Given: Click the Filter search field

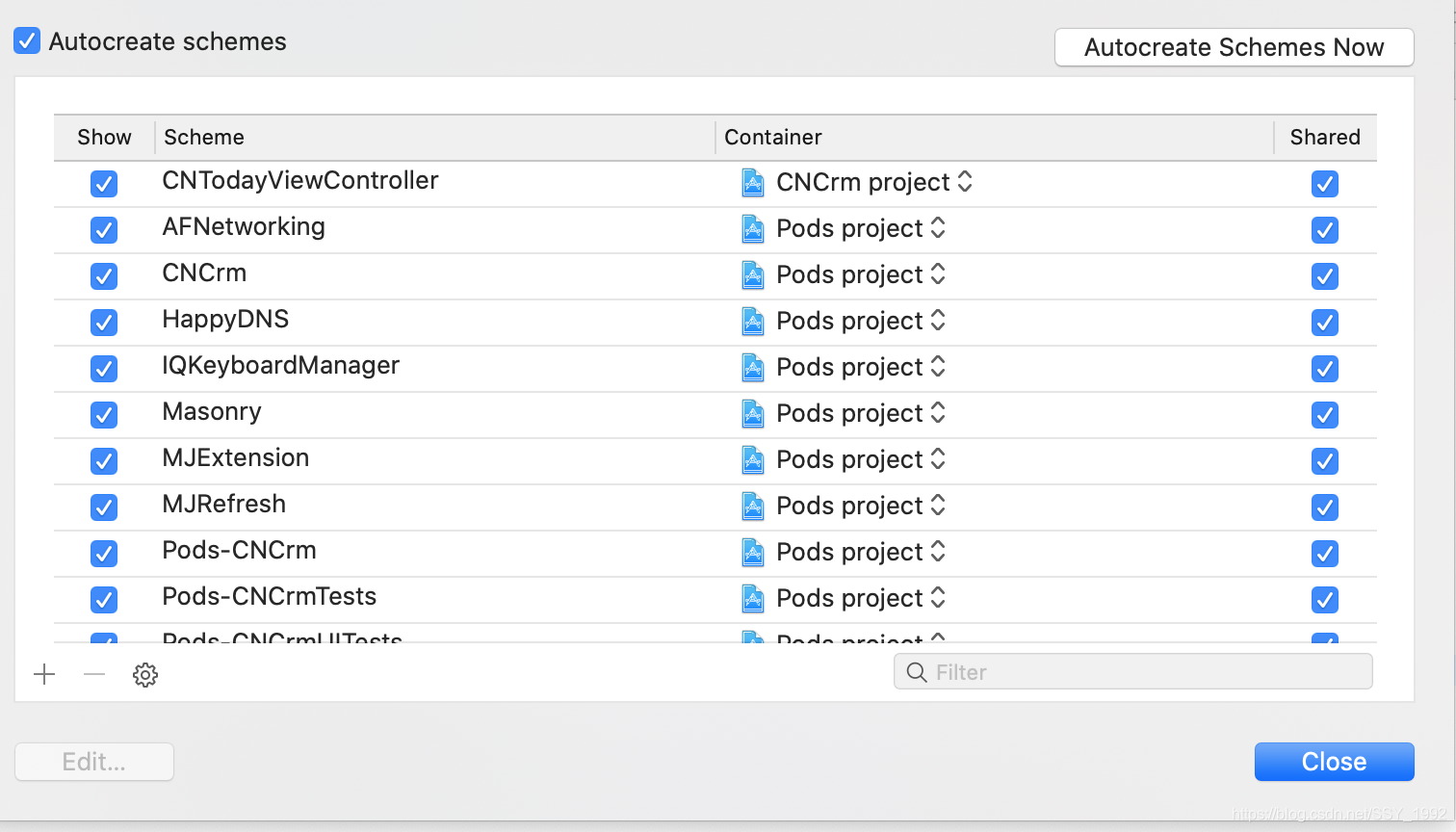Looking at the screenshot, I should [1133, 672].
